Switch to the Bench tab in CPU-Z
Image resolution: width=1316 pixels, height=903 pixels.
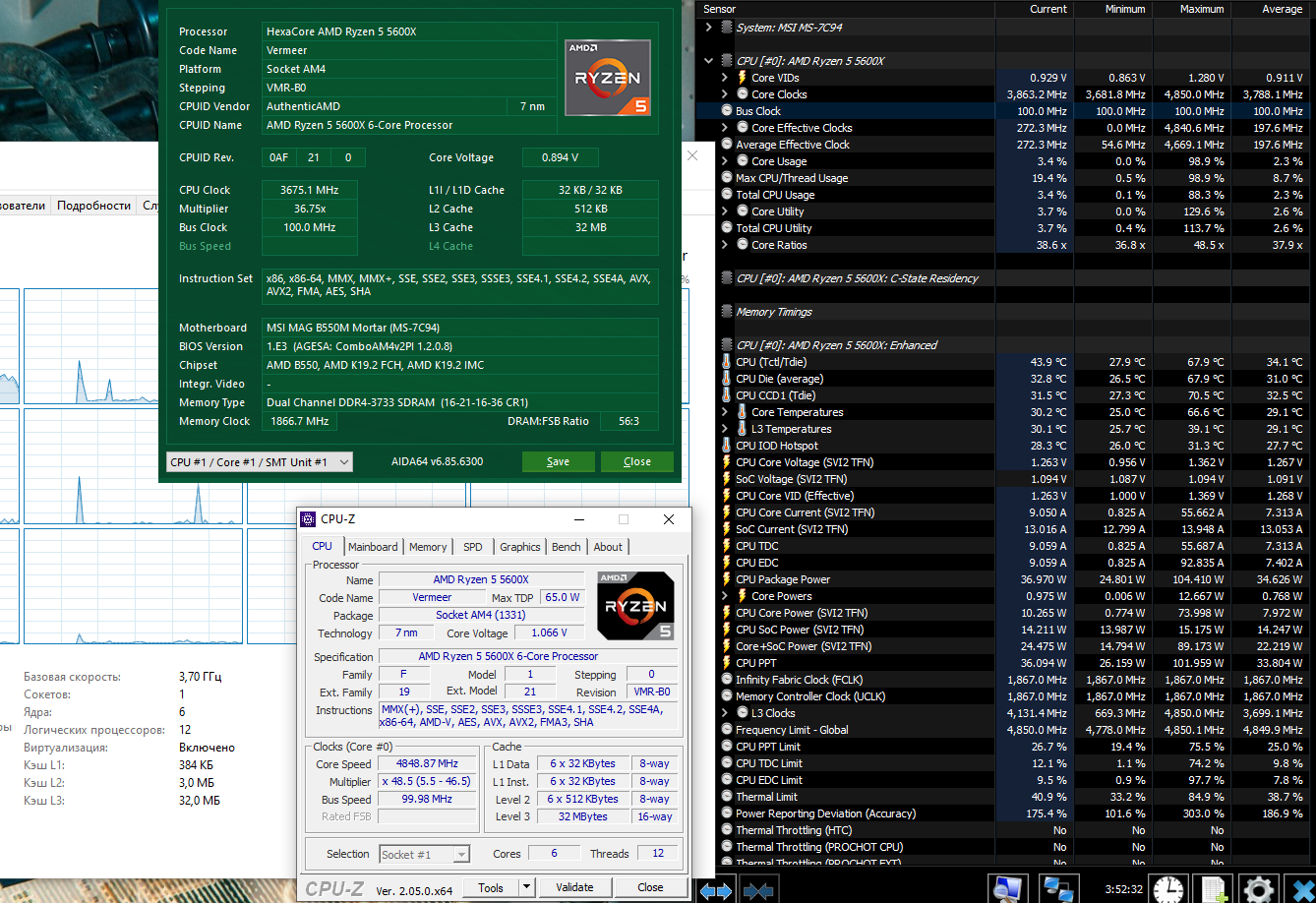(x=567, y=547)
